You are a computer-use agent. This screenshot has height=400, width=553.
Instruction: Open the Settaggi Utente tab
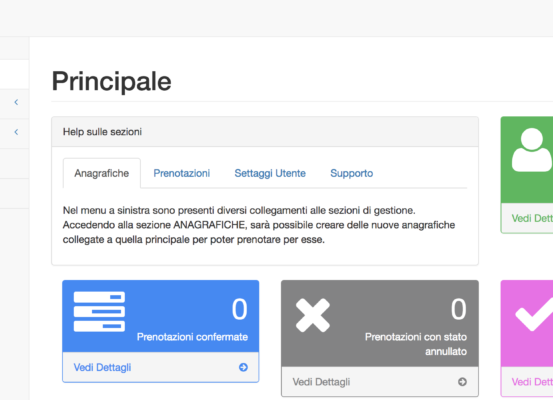[x=270, y=173]
